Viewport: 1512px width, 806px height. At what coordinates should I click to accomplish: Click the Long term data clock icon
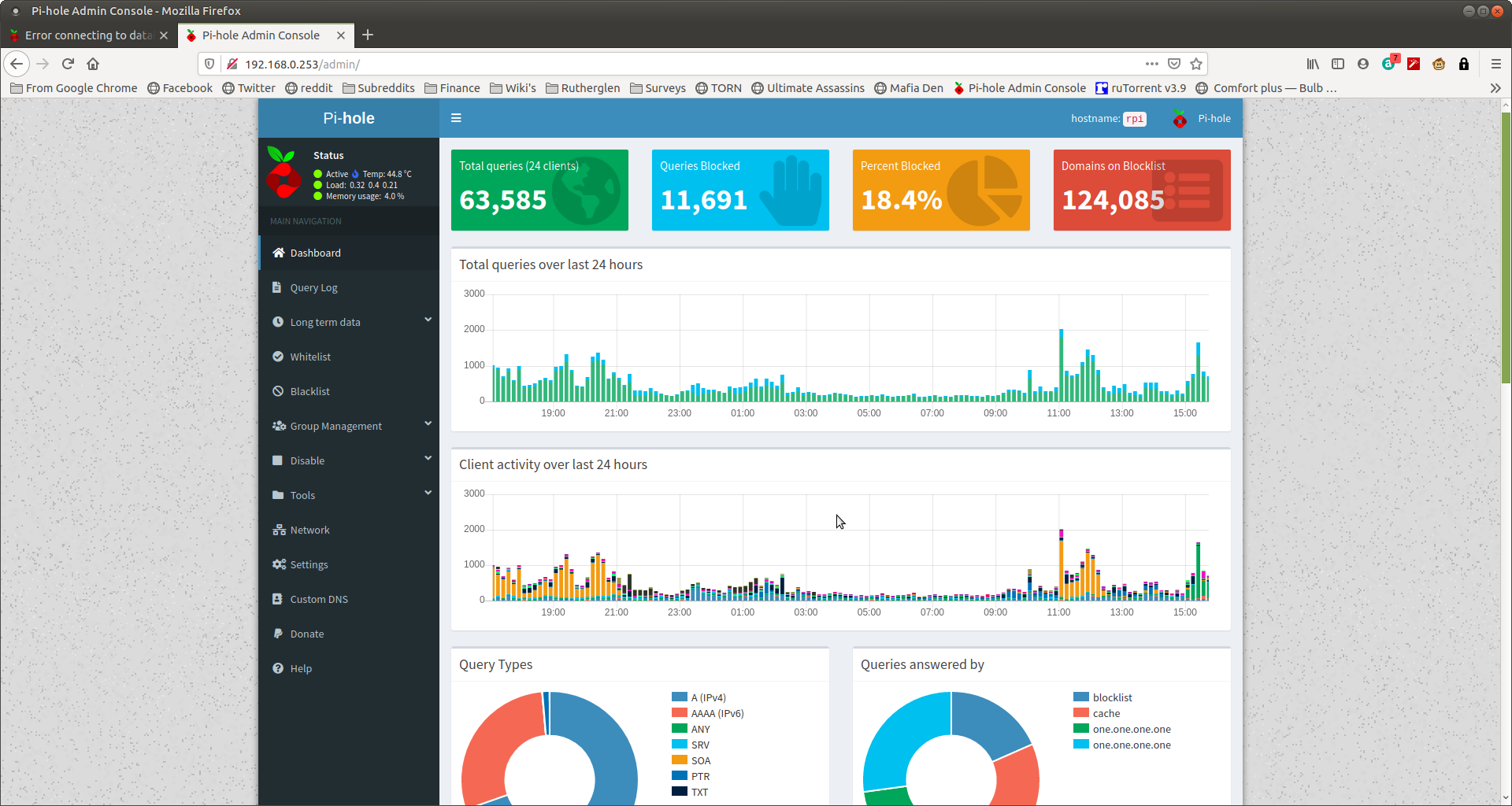(x=278, y=322)
